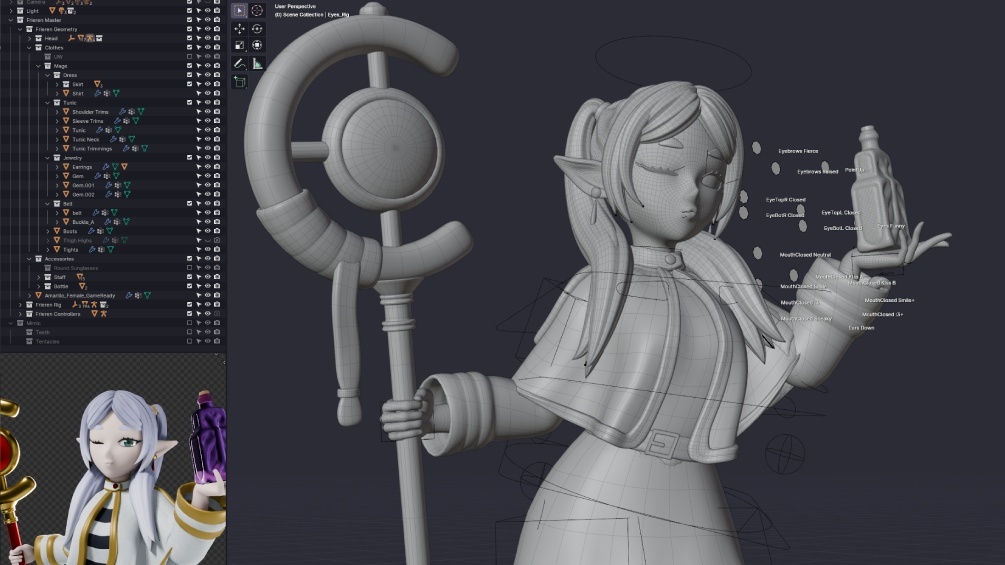The height and width of the screenshot is (565, 1005).
Task: Click the modifier wrench icon on Shirt row
Action: [97, 93]
